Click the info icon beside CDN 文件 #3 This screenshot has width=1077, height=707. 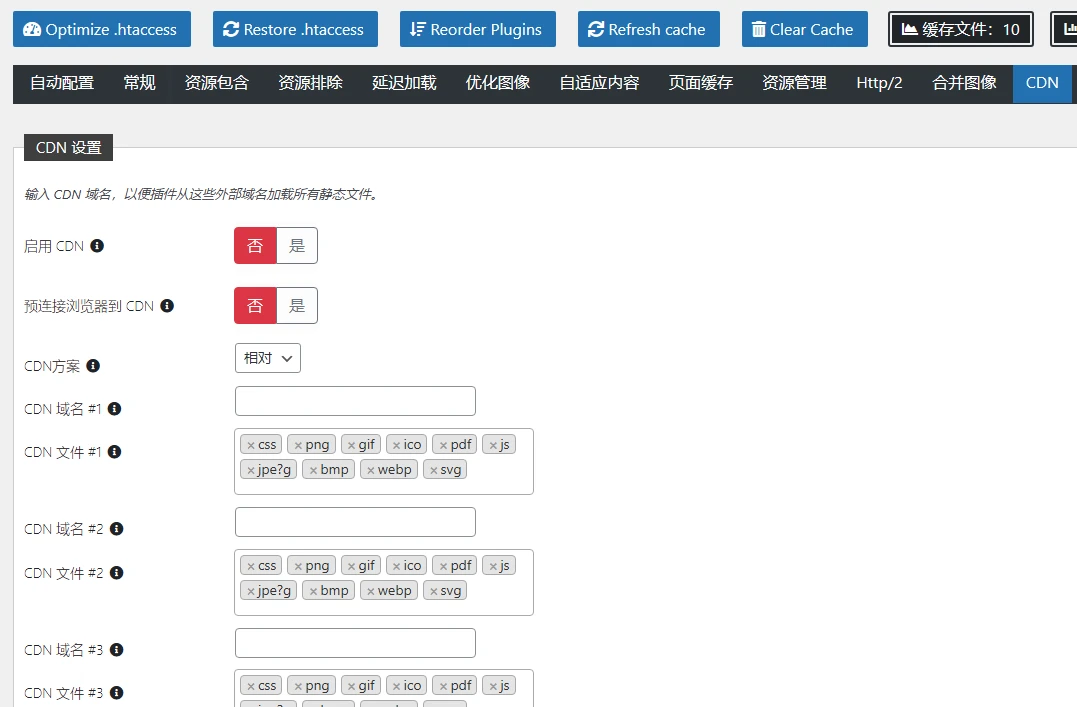(x=117, y=692)
